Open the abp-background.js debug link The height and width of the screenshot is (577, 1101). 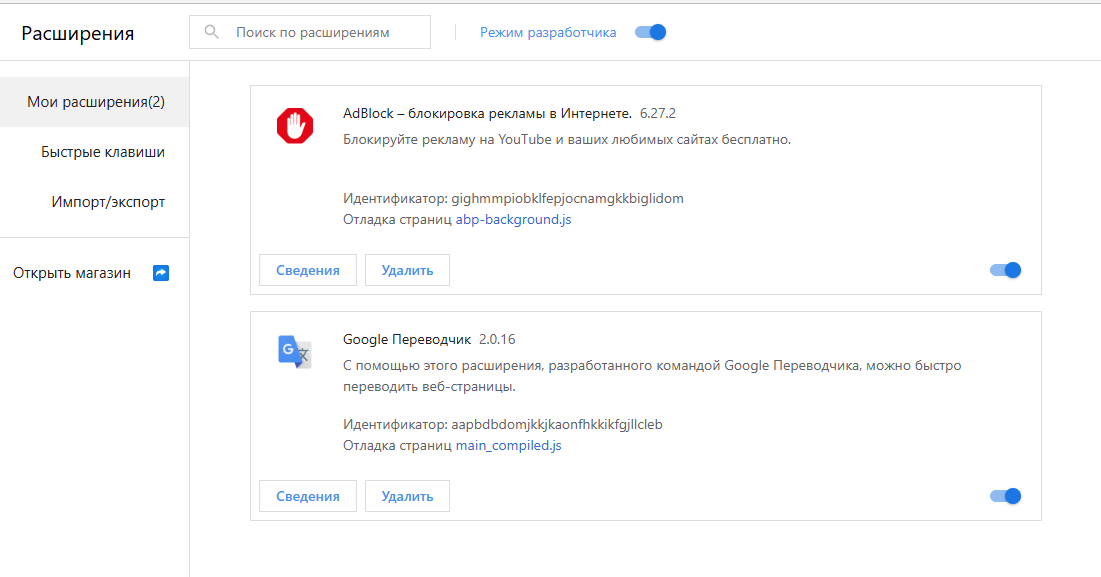[x=513, y=220]
